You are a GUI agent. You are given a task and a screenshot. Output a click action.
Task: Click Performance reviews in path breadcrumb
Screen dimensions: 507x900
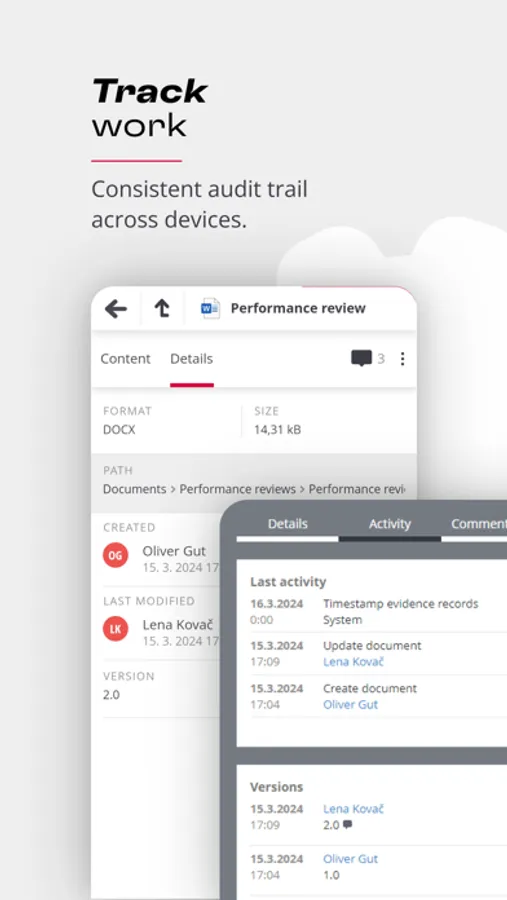coord(238,489)
